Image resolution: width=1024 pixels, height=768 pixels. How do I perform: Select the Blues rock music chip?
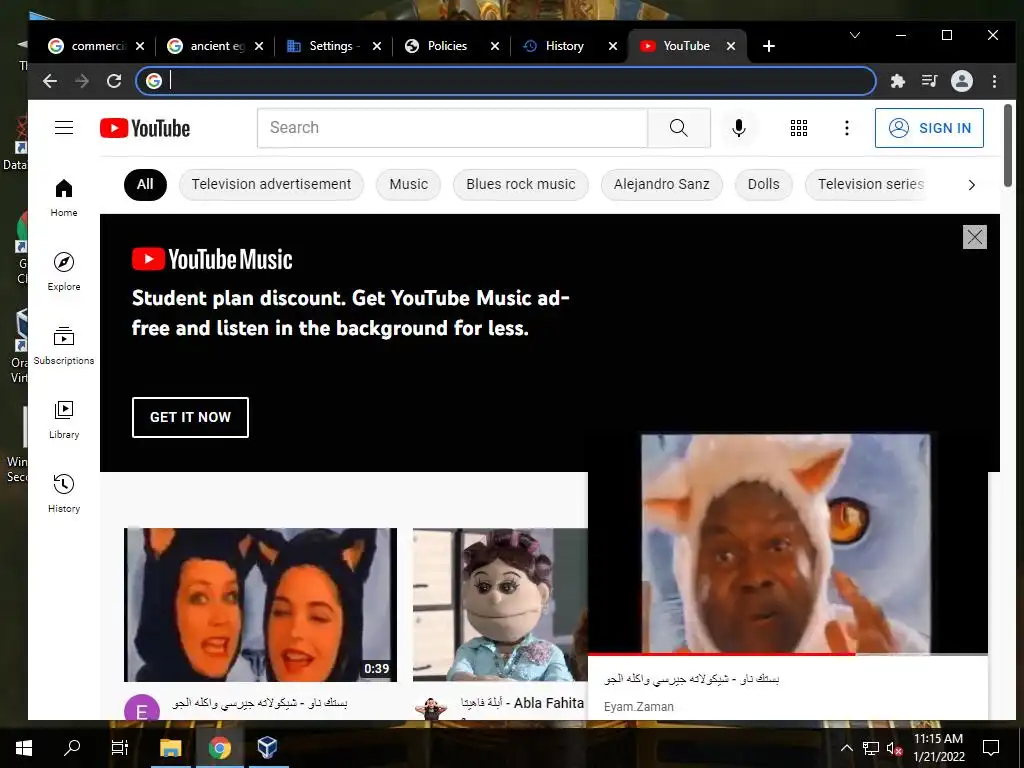pos(520,184)
